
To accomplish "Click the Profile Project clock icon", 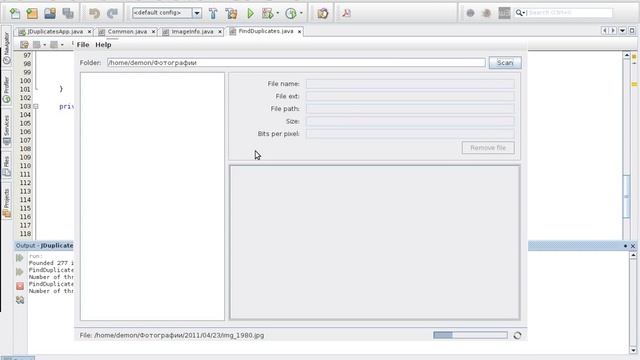I will [291, 13].
